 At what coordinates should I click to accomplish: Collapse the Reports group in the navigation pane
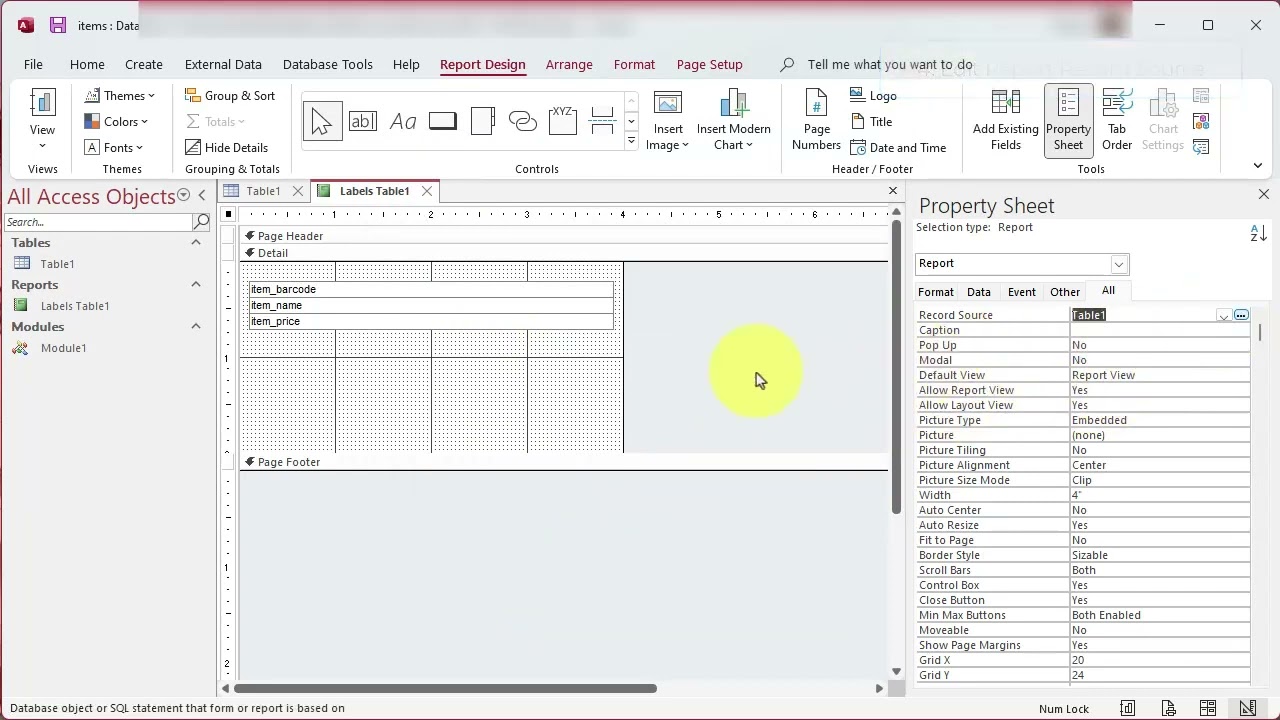(196, 285)
